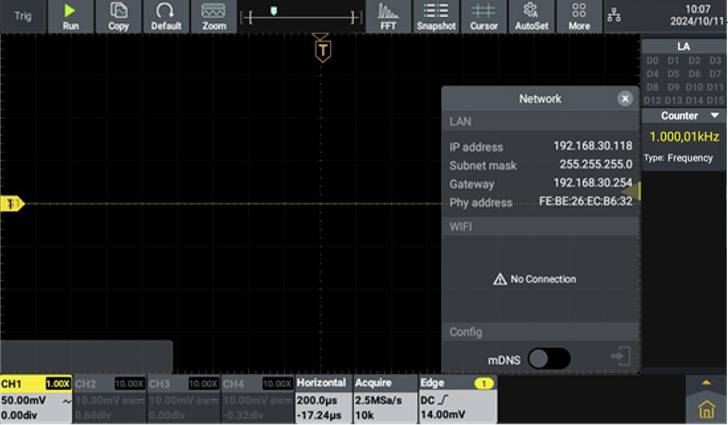Close the Network panel
The height and width of the screenshot is (425, 728).
(x=624, y=99)
